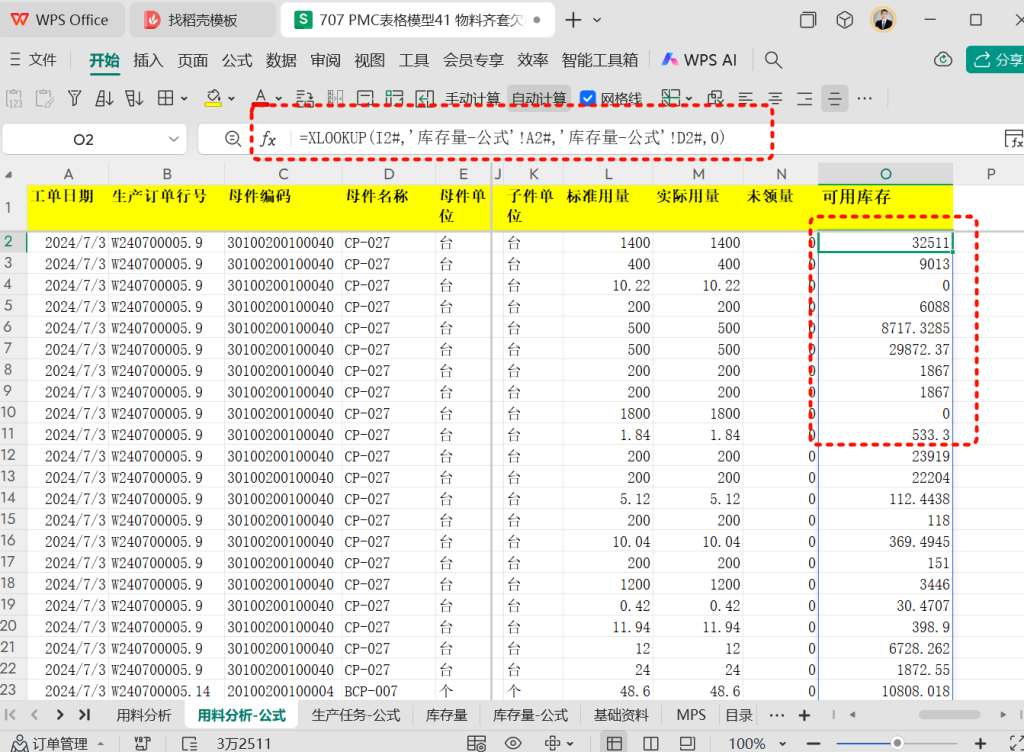This screenshot has height=752, width=1024.
Task: Click the cloud sync status icon
Action: [x=943, y=59]
